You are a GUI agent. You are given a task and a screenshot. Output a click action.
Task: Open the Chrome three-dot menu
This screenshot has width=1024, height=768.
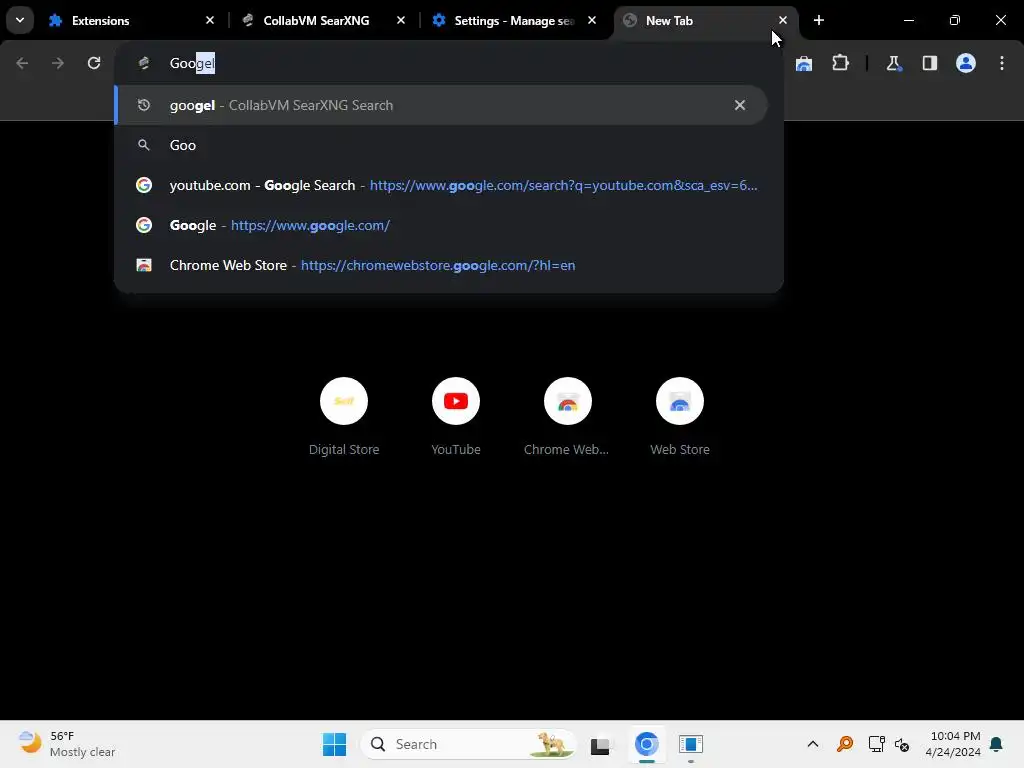click(1001, 63)
